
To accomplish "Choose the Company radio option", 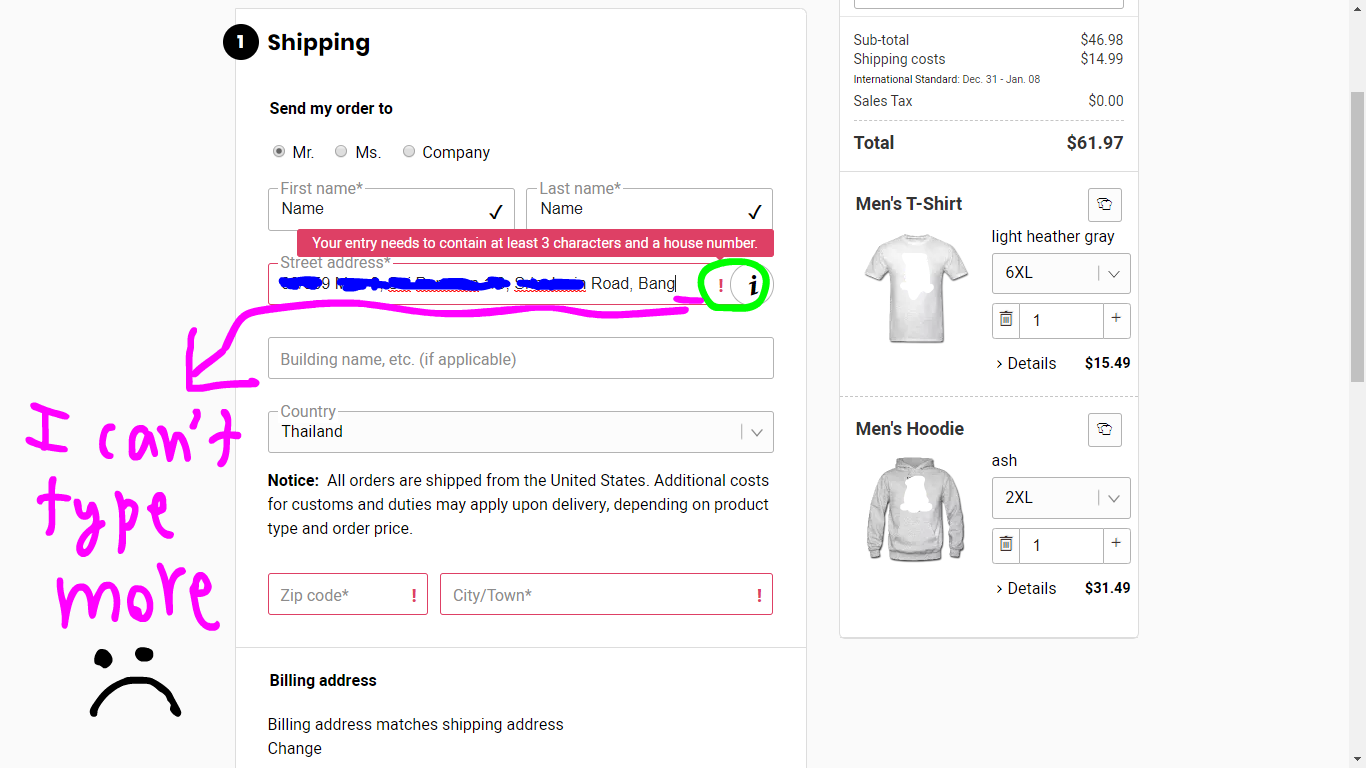I will tap(409, 152).
